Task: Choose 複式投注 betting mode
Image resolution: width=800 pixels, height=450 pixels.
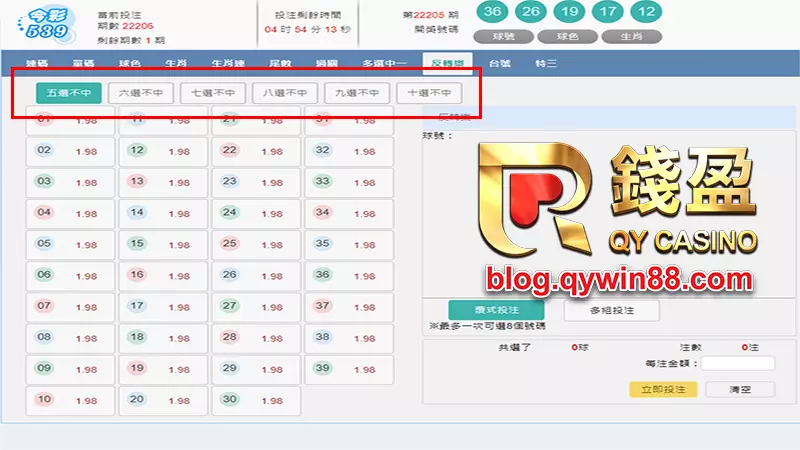Action: point(496,310)
